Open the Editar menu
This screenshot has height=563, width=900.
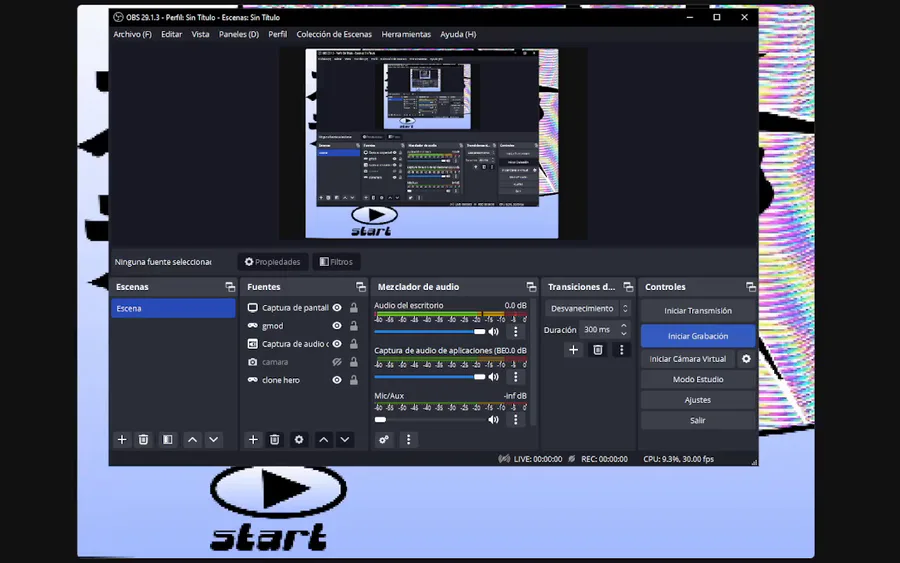(171, 34)
